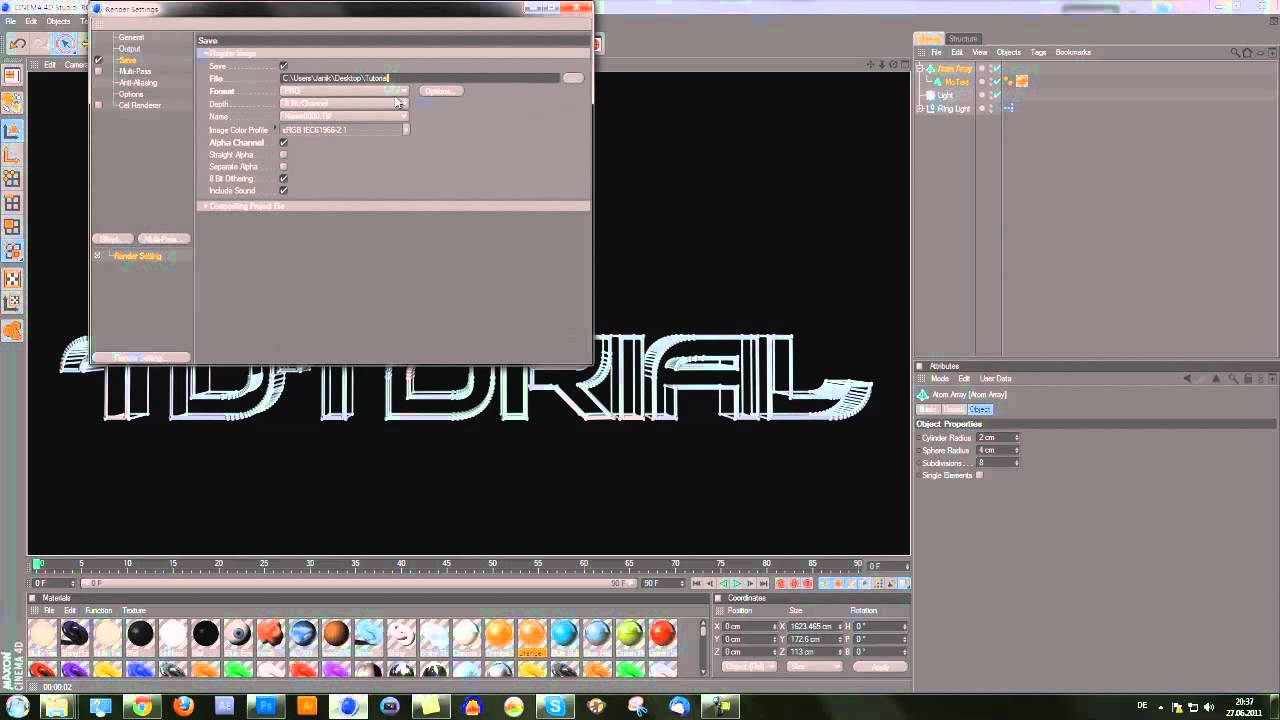Click the File path input field

[419, 78]
